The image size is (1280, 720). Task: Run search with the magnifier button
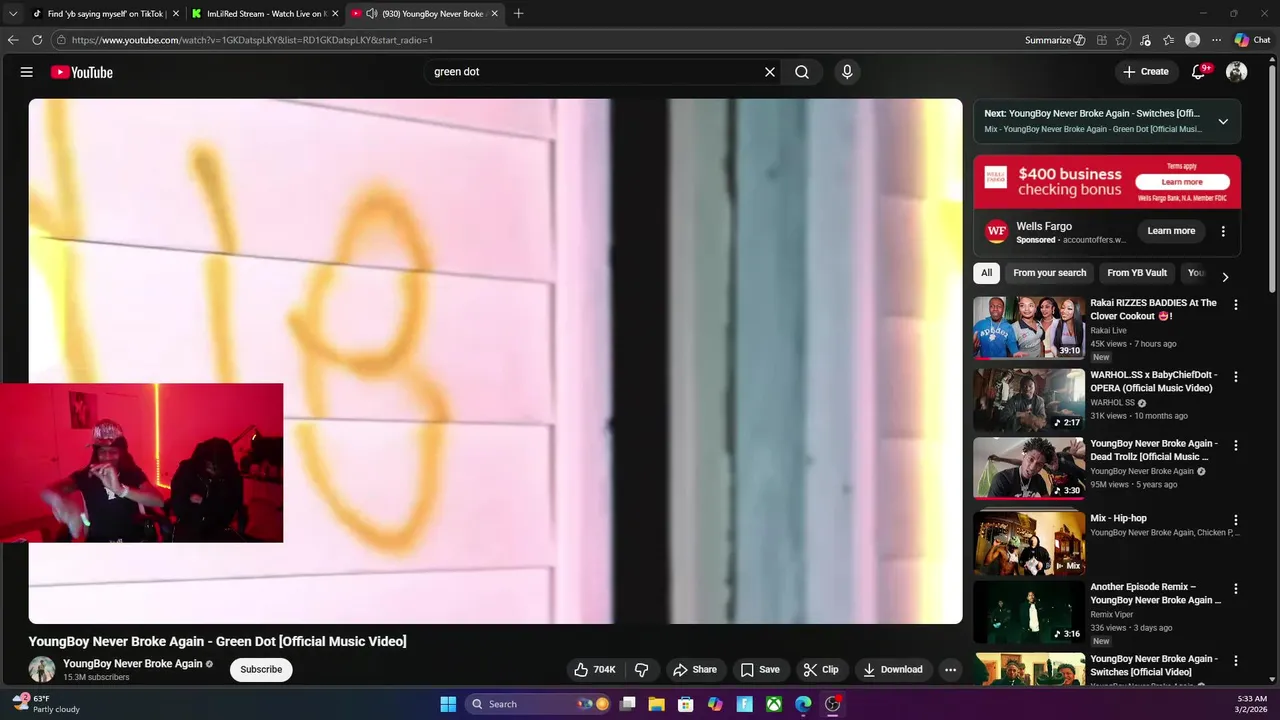click(x=802, y=72)
